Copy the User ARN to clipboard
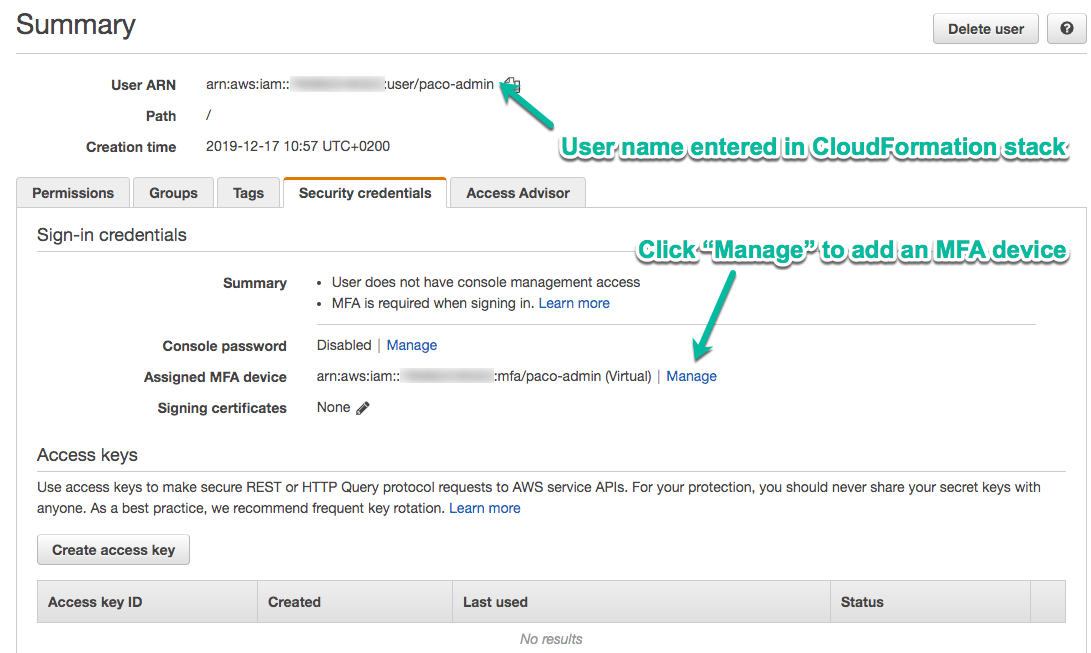Screen dimensions: 1091x653 tap(513, 85)
